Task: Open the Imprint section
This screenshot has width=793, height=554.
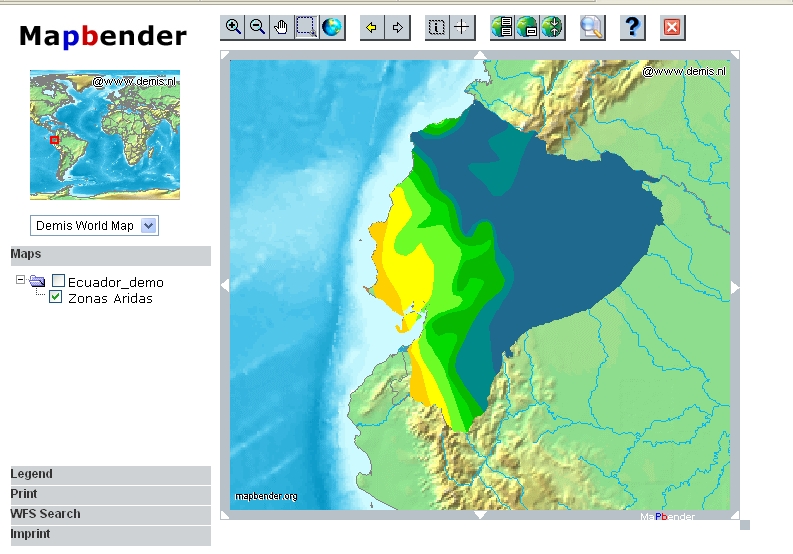Action: pos(110,534)
